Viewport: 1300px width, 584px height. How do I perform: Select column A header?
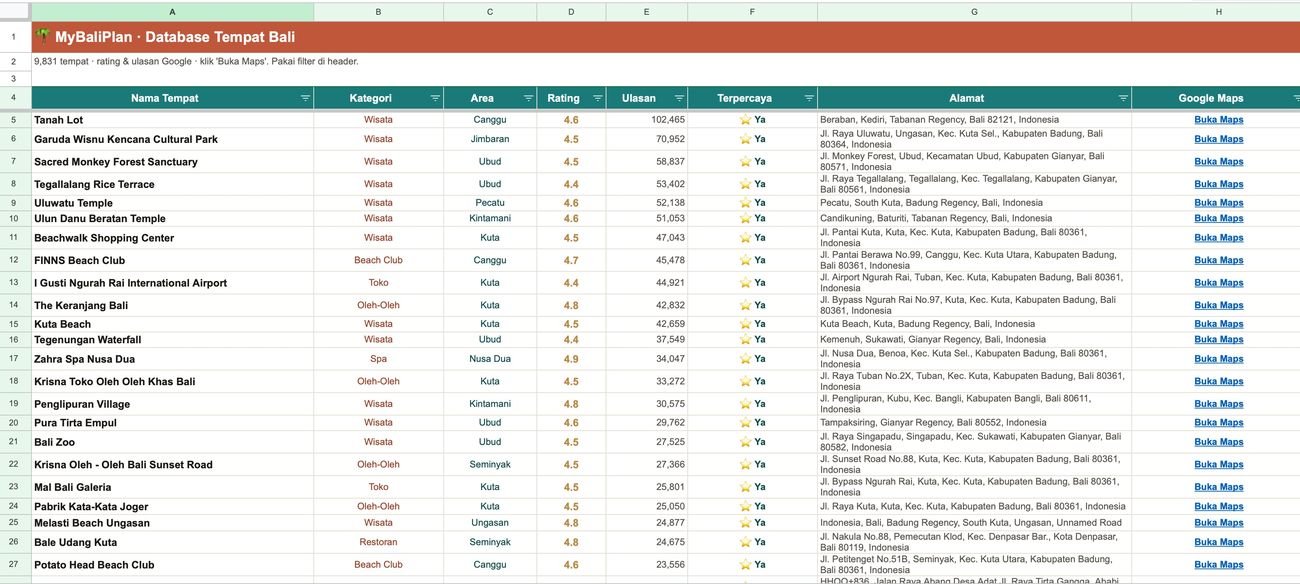pos(172,12)
